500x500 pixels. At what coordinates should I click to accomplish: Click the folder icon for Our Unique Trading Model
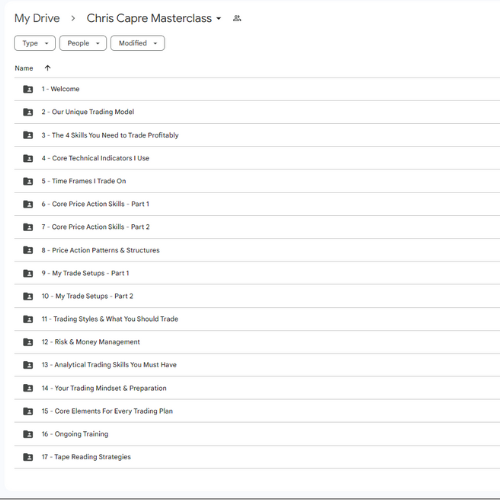pos(28,112)
